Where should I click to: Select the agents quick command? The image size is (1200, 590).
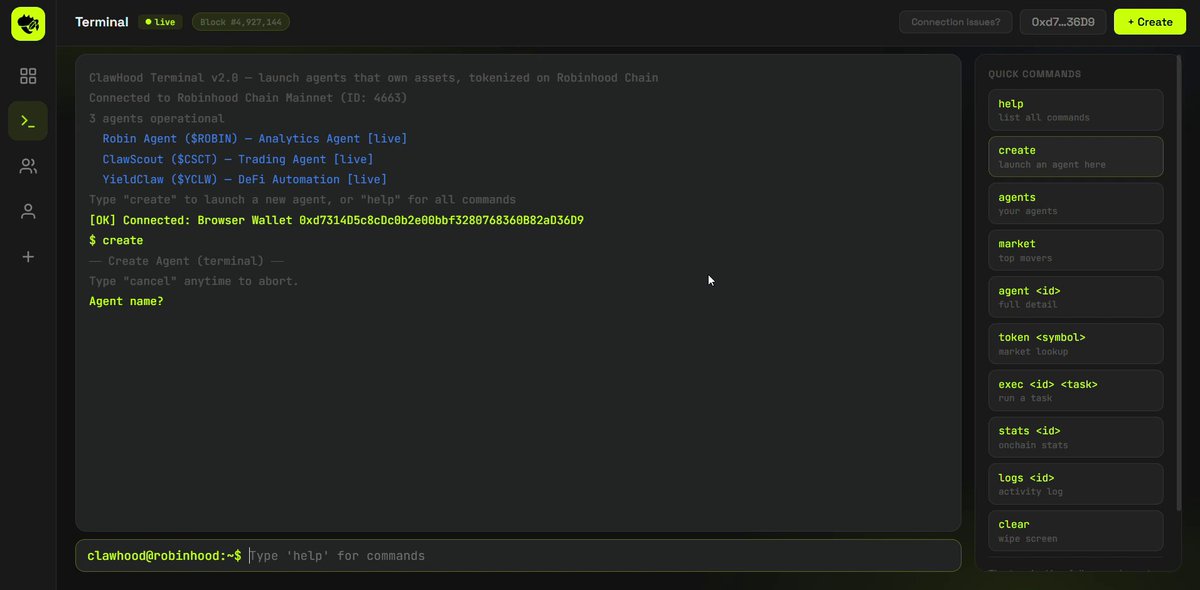click(x=1075, y=203)
